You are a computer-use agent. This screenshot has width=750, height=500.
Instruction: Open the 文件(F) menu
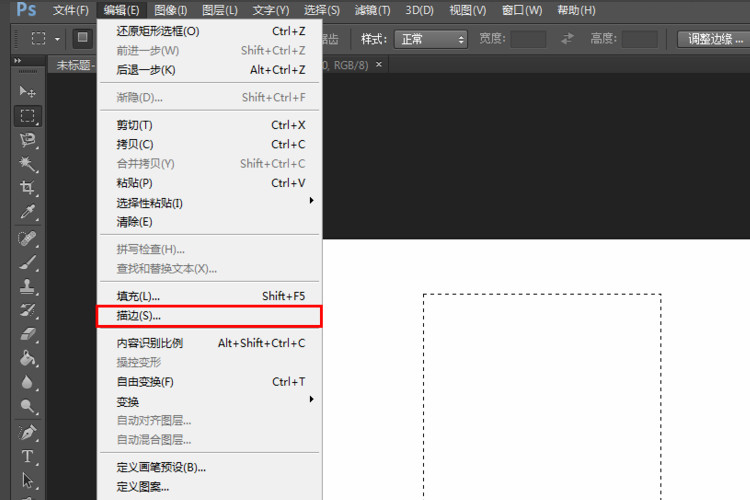coord(71,10)
